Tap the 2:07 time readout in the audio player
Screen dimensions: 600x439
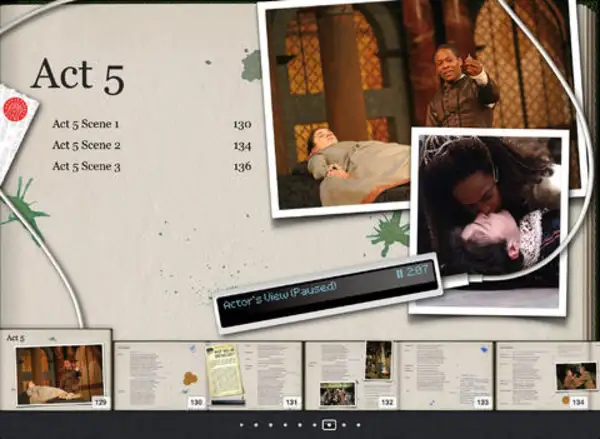point(417,271)
